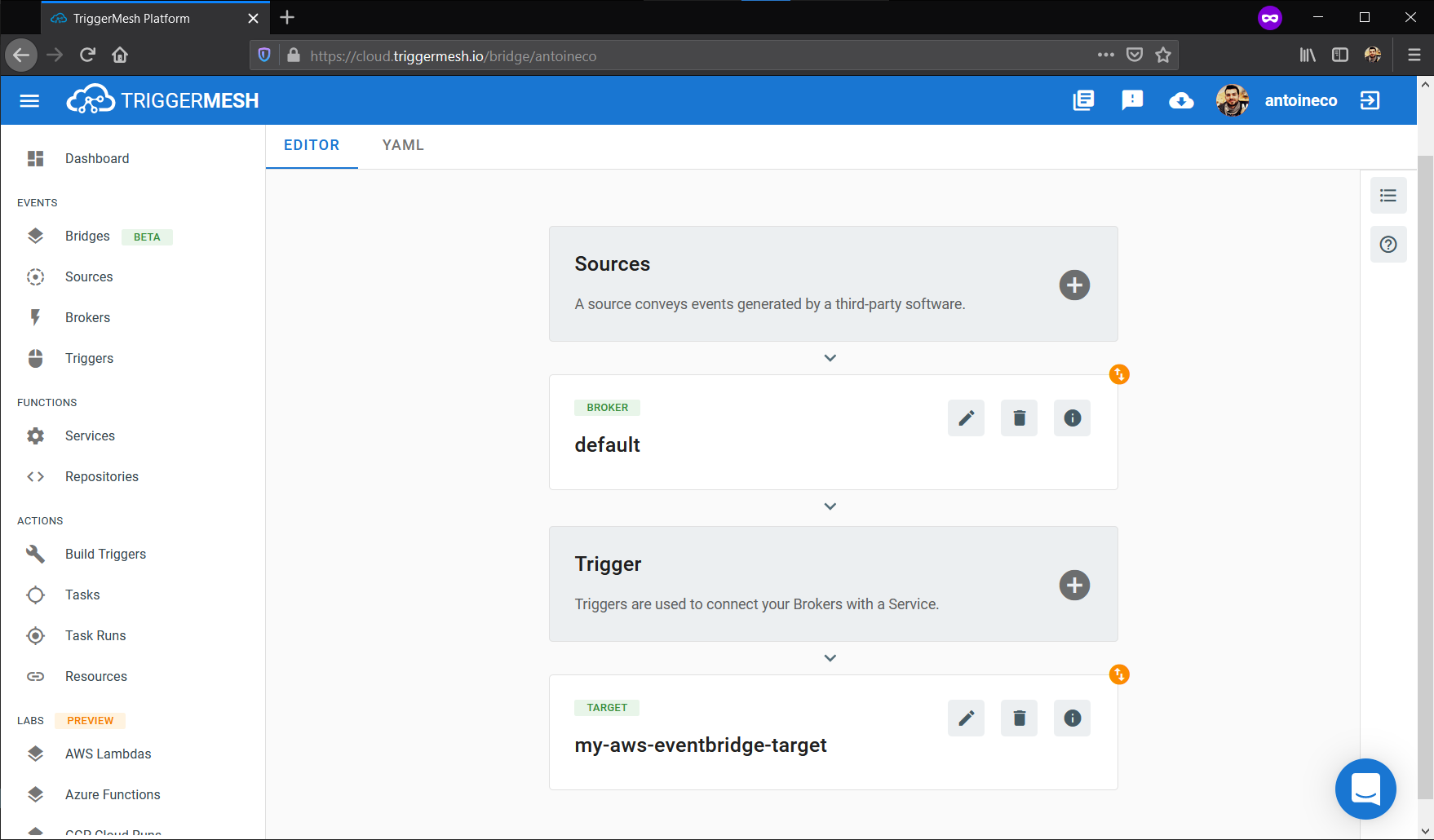The image size is (1434, 840).
Task: Add a new trigger with plus button
Action: (x=1074, y=585)
